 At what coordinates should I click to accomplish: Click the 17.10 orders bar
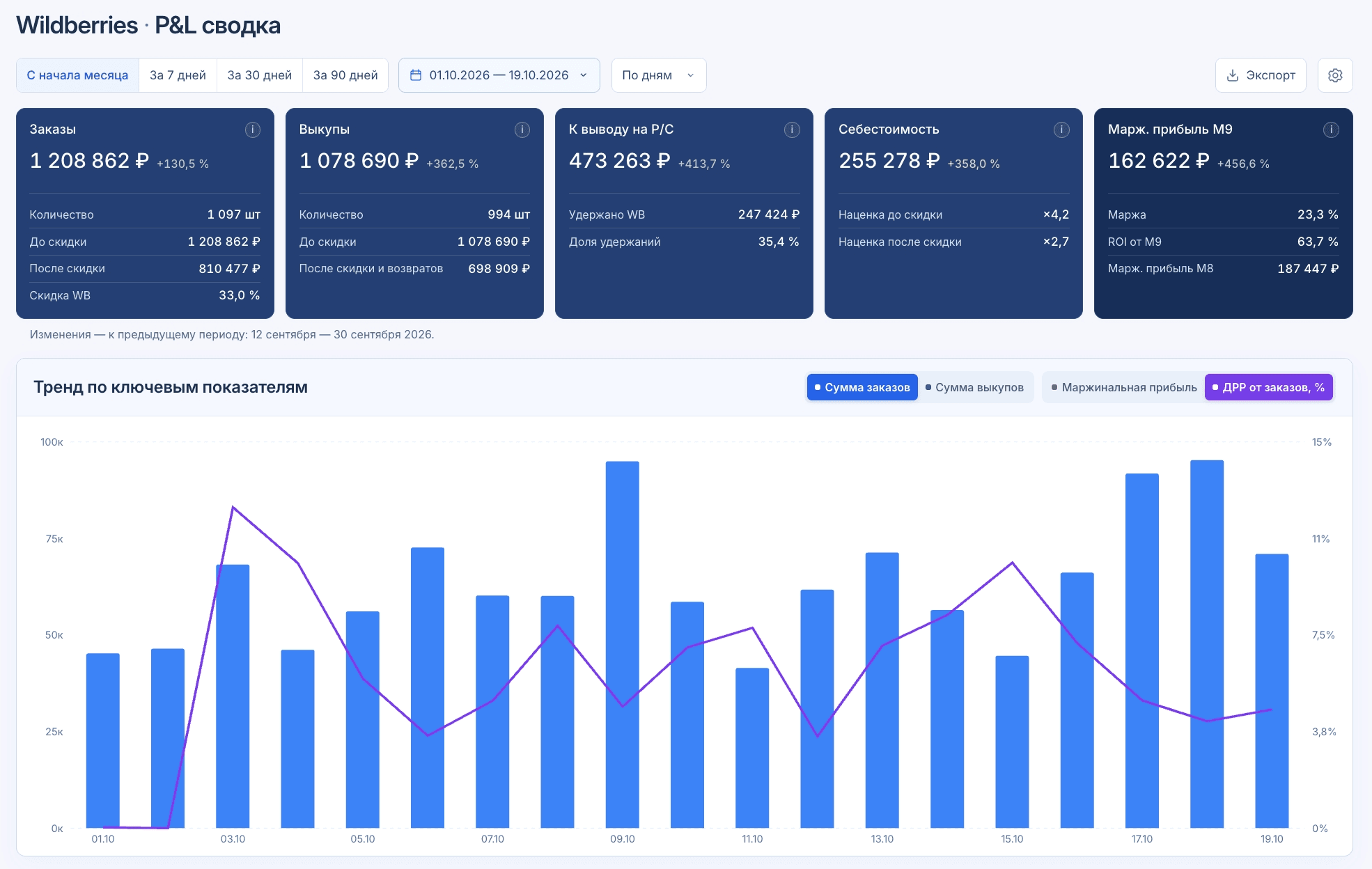point(1142,650)
